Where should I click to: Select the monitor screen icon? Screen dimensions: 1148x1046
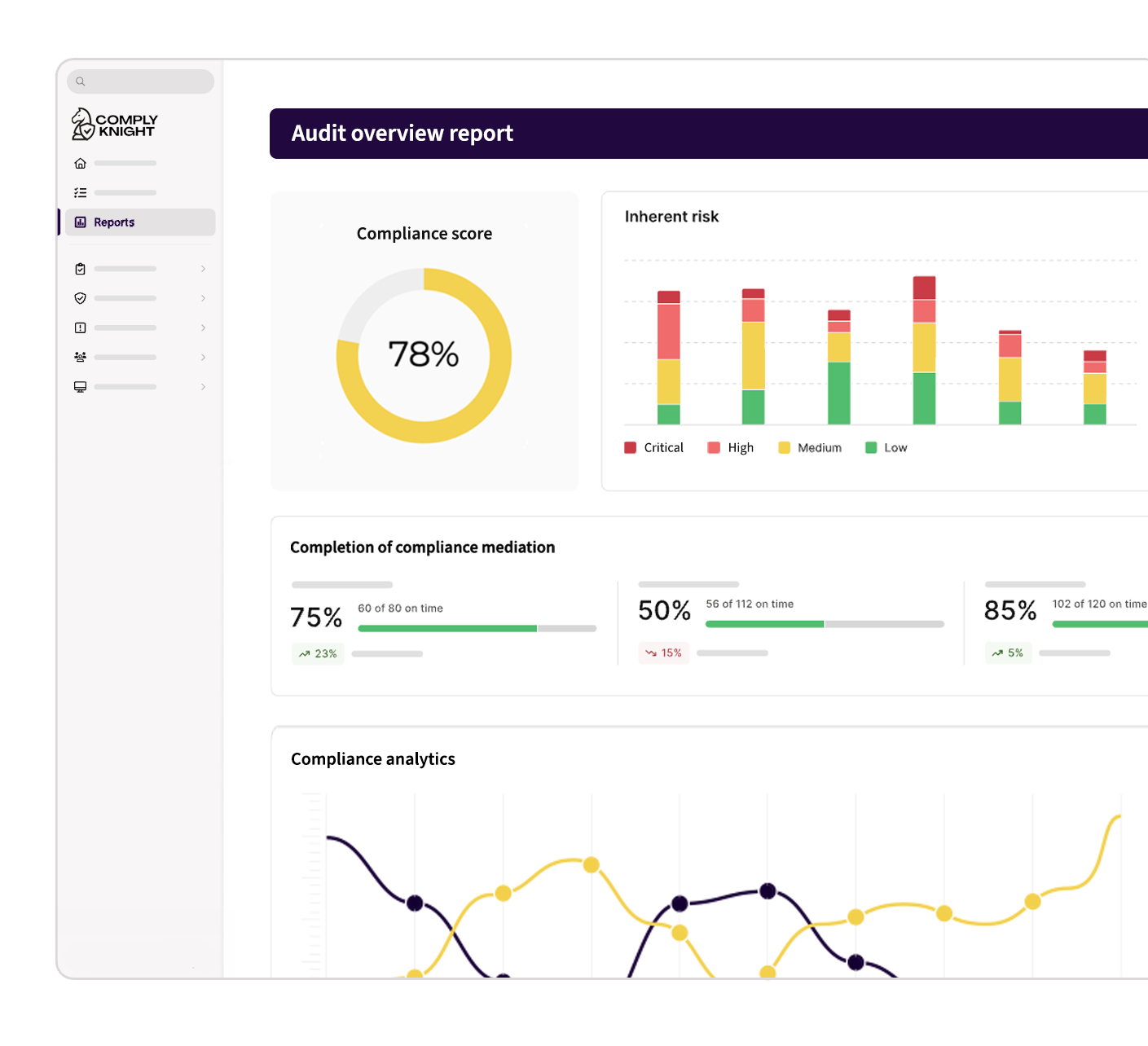pos(80,387)
